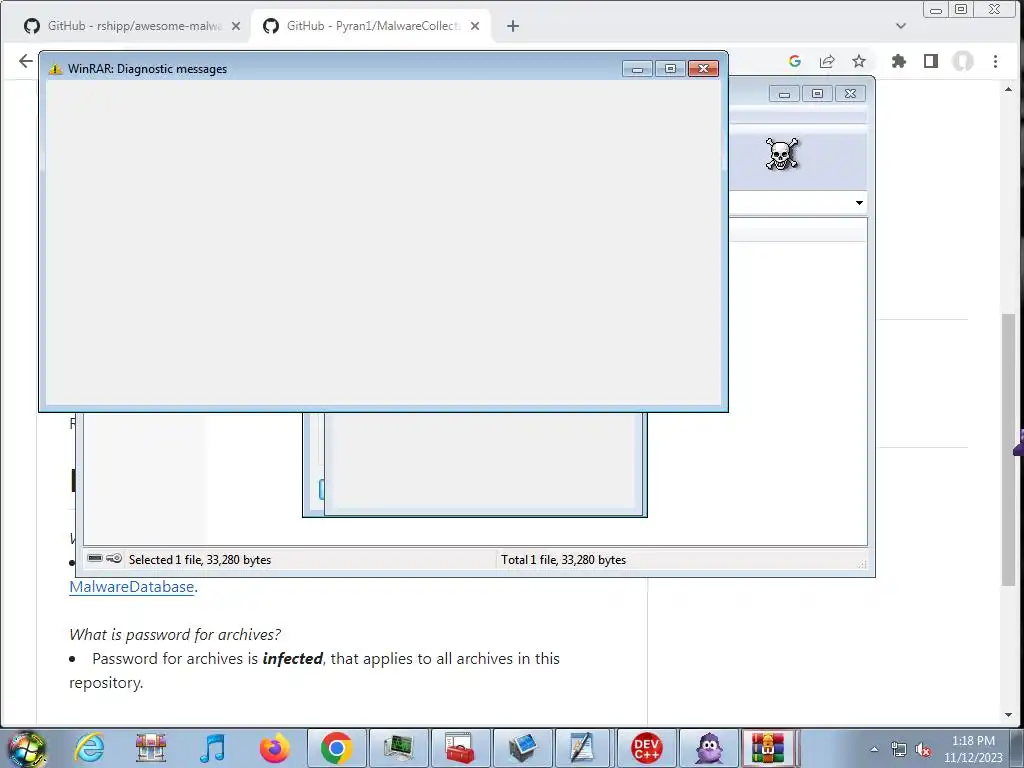Switch to Chrome via taskbar icon
This screenshot has height=768, width=1024.
click(336, 748)
